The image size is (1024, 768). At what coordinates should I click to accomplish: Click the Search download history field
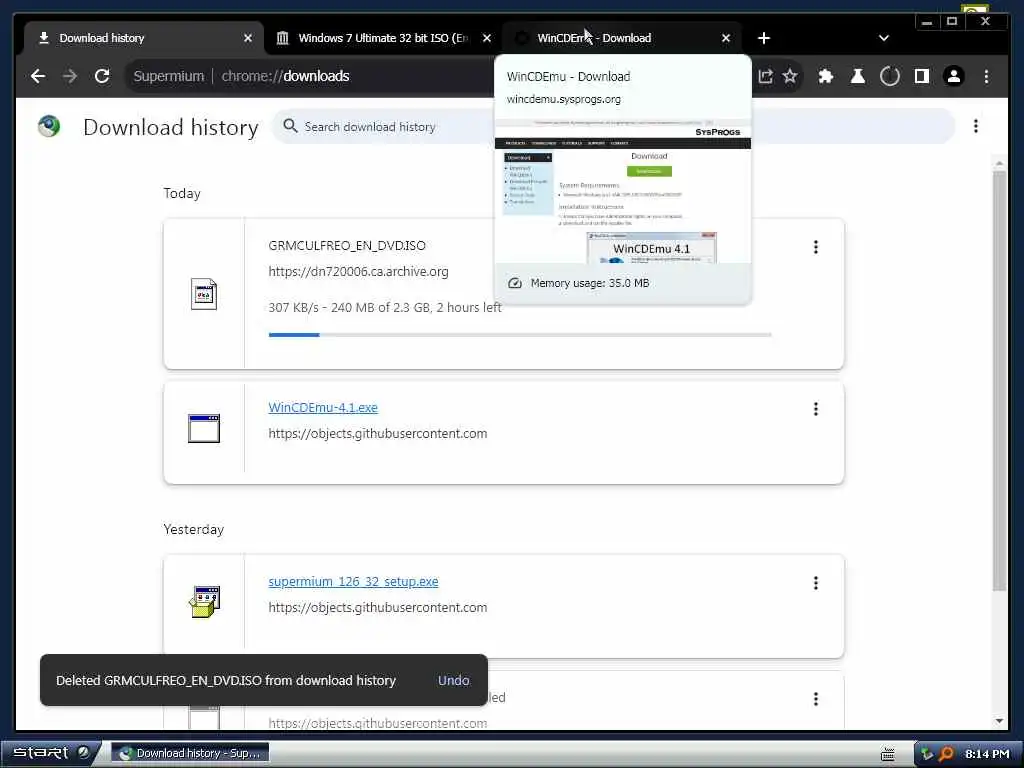614,126
